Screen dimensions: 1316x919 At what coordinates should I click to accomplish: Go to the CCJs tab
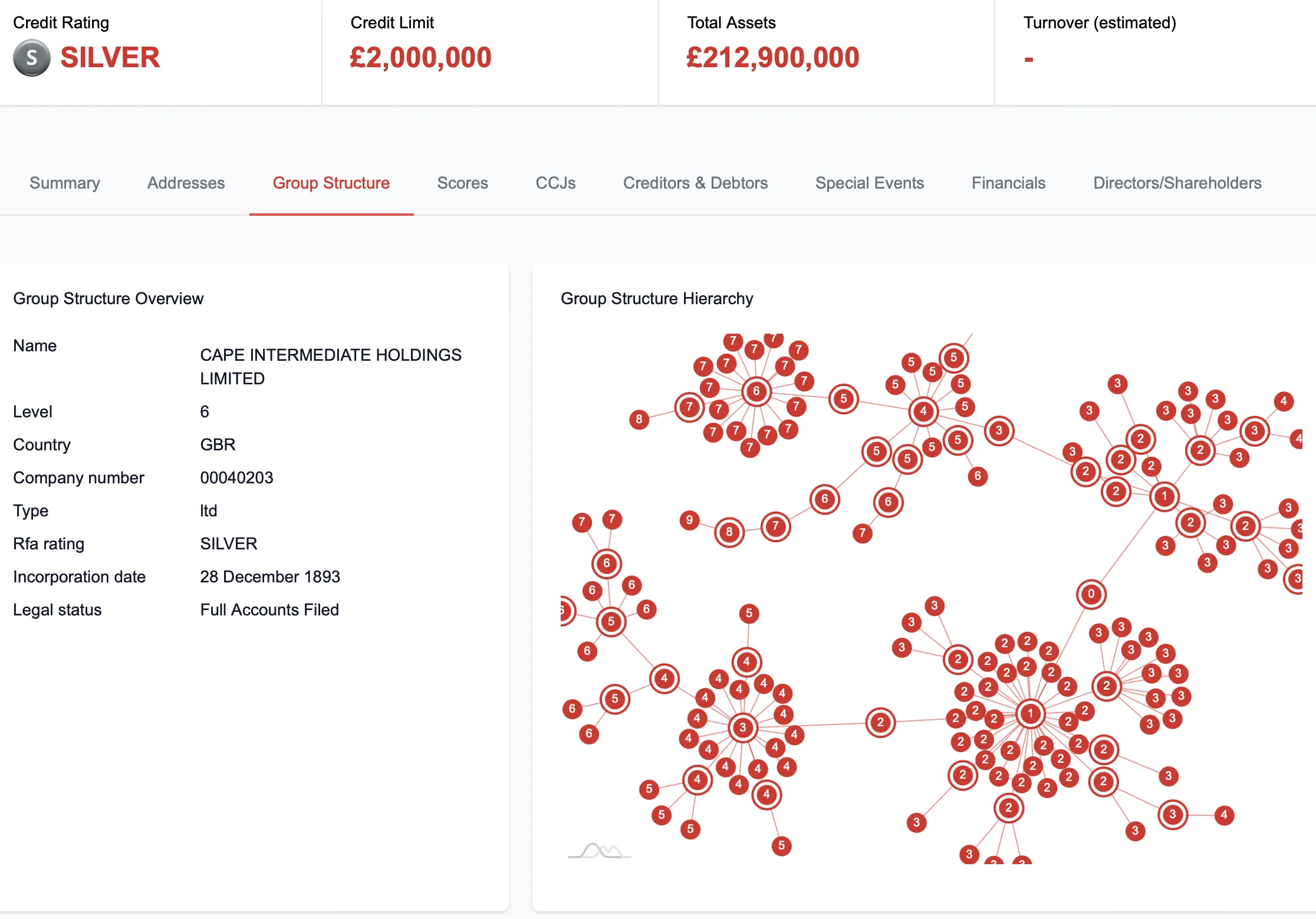(555, 183)
